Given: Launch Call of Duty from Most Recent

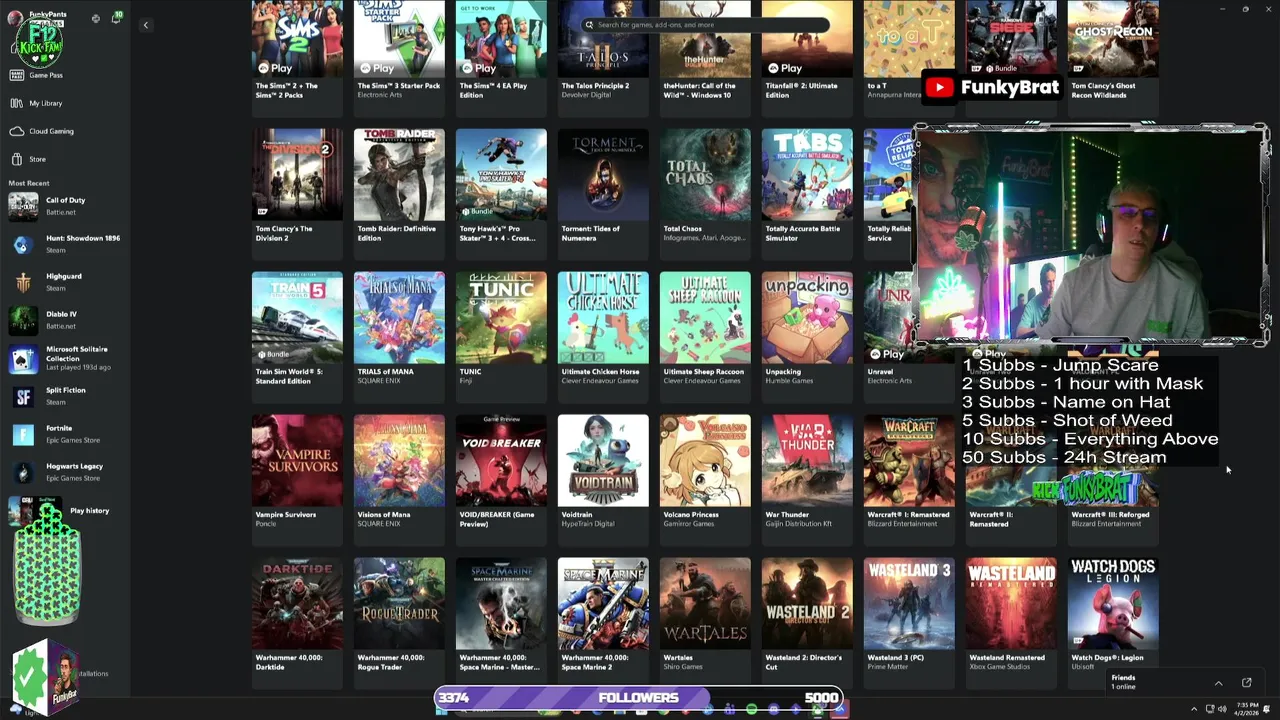Looking at the screenshot, I should [x=65, y=206].
